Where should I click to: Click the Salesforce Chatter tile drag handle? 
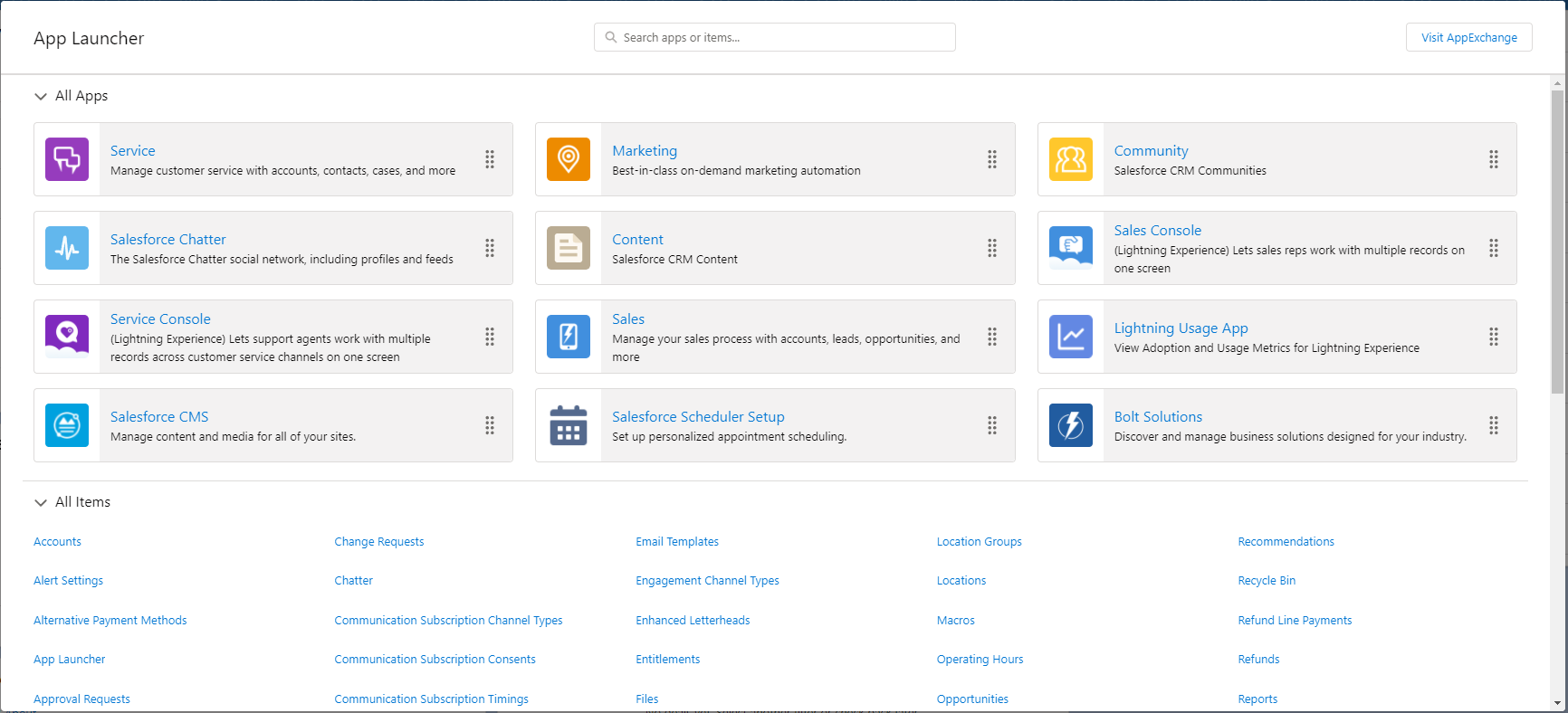coord(490,248)
